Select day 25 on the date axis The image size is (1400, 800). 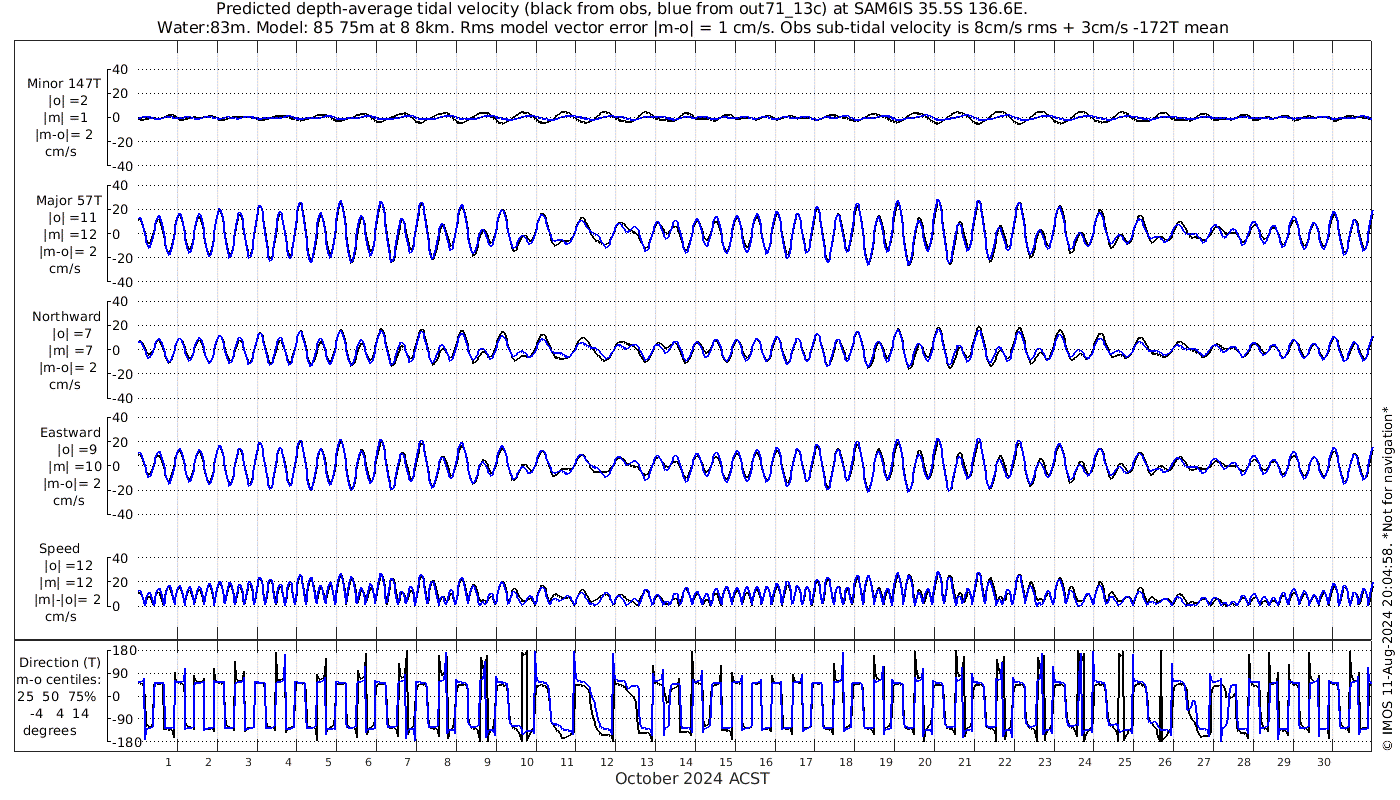click(1124, 761)
